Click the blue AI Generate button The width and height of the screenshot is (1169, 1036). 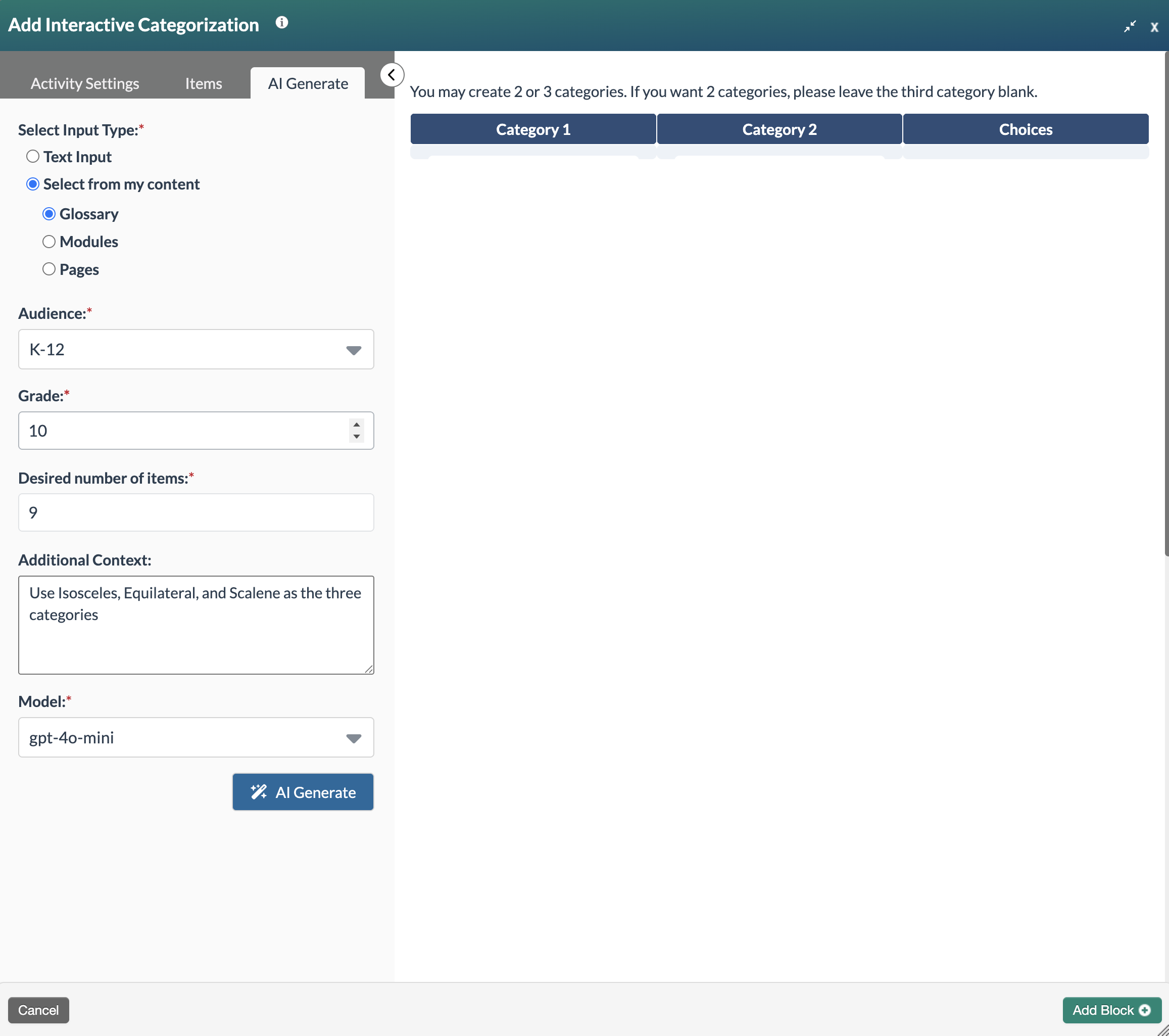coord(303,792)
